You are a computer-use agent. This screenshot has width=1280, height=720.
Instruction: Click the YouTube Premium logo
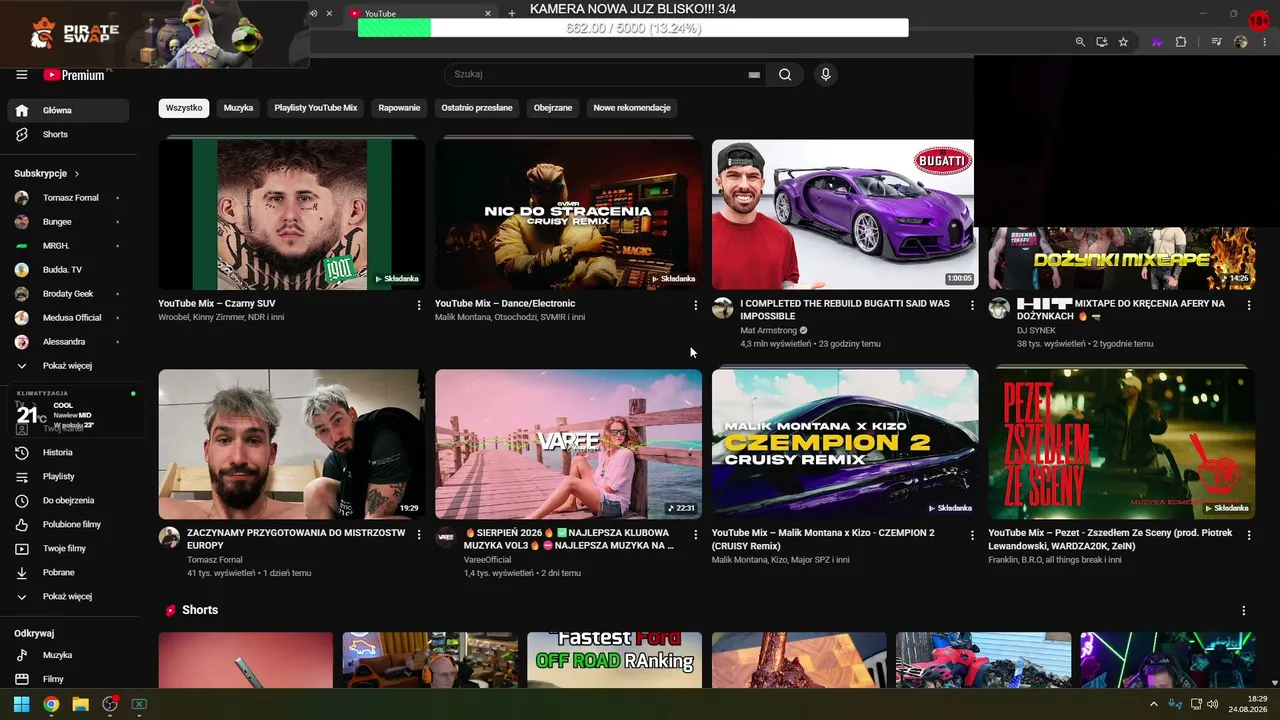[75, 74]
